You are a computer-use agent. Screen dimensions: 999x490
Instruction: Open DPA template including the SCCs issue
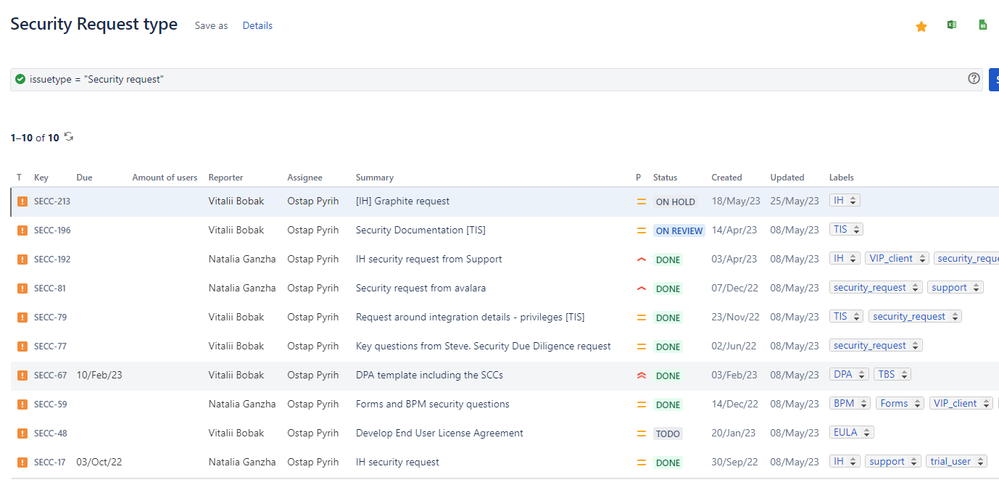(429, 375)
